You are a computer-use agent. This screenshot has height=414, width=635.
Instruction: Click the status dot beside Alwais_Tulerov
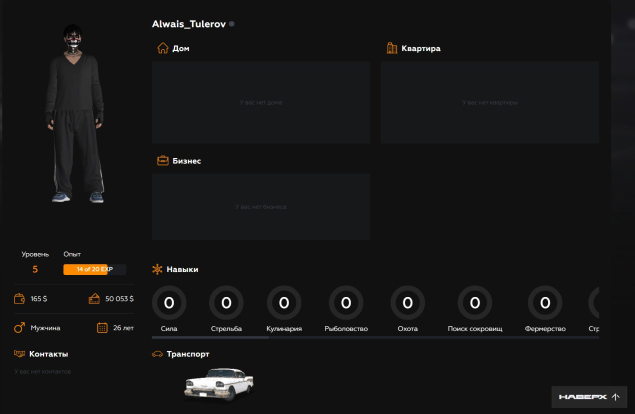point(232,23)
